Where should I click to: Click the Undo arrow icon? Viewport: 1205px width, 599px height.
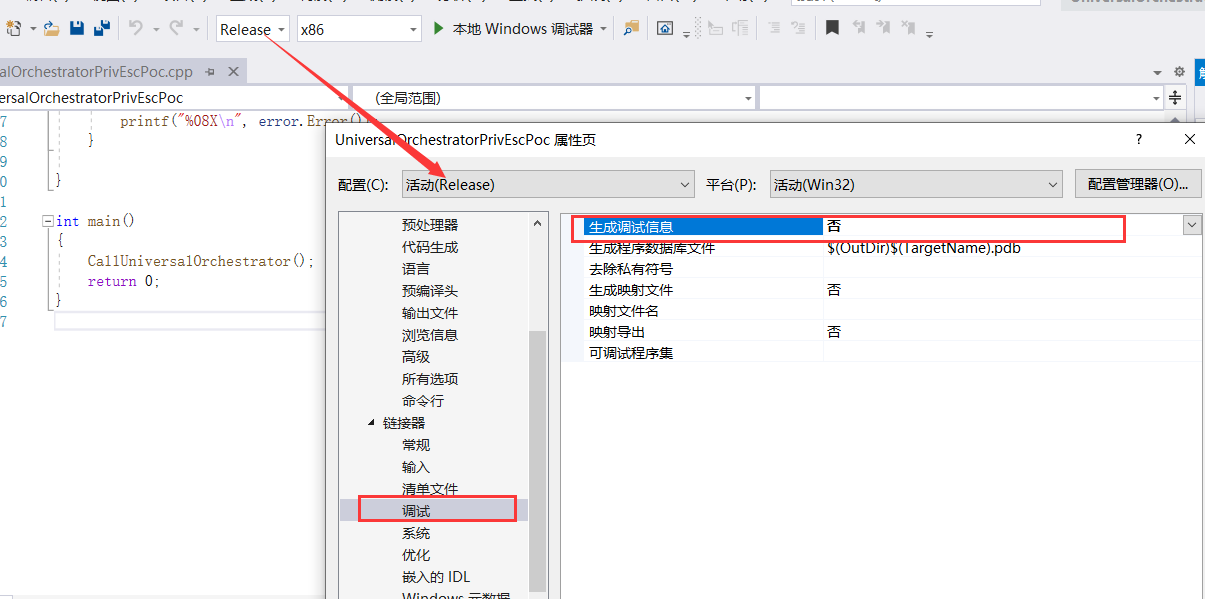pos(136,29)
